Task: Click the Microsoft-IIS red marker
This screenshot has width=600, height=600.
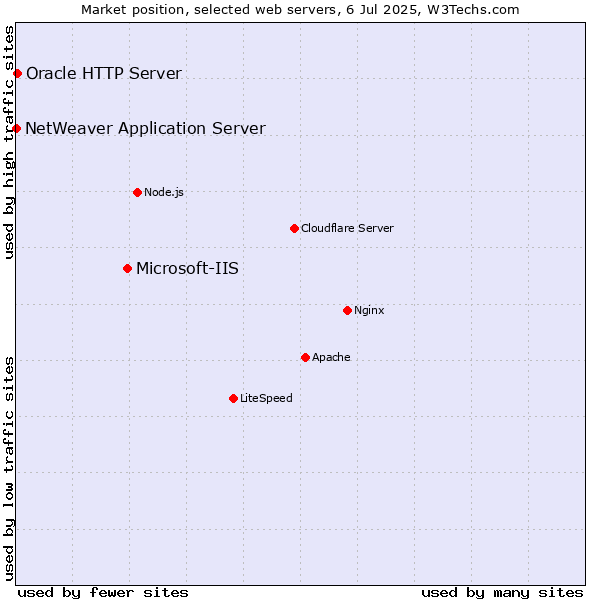Action: pyautogui.click(x=128, y=269)
